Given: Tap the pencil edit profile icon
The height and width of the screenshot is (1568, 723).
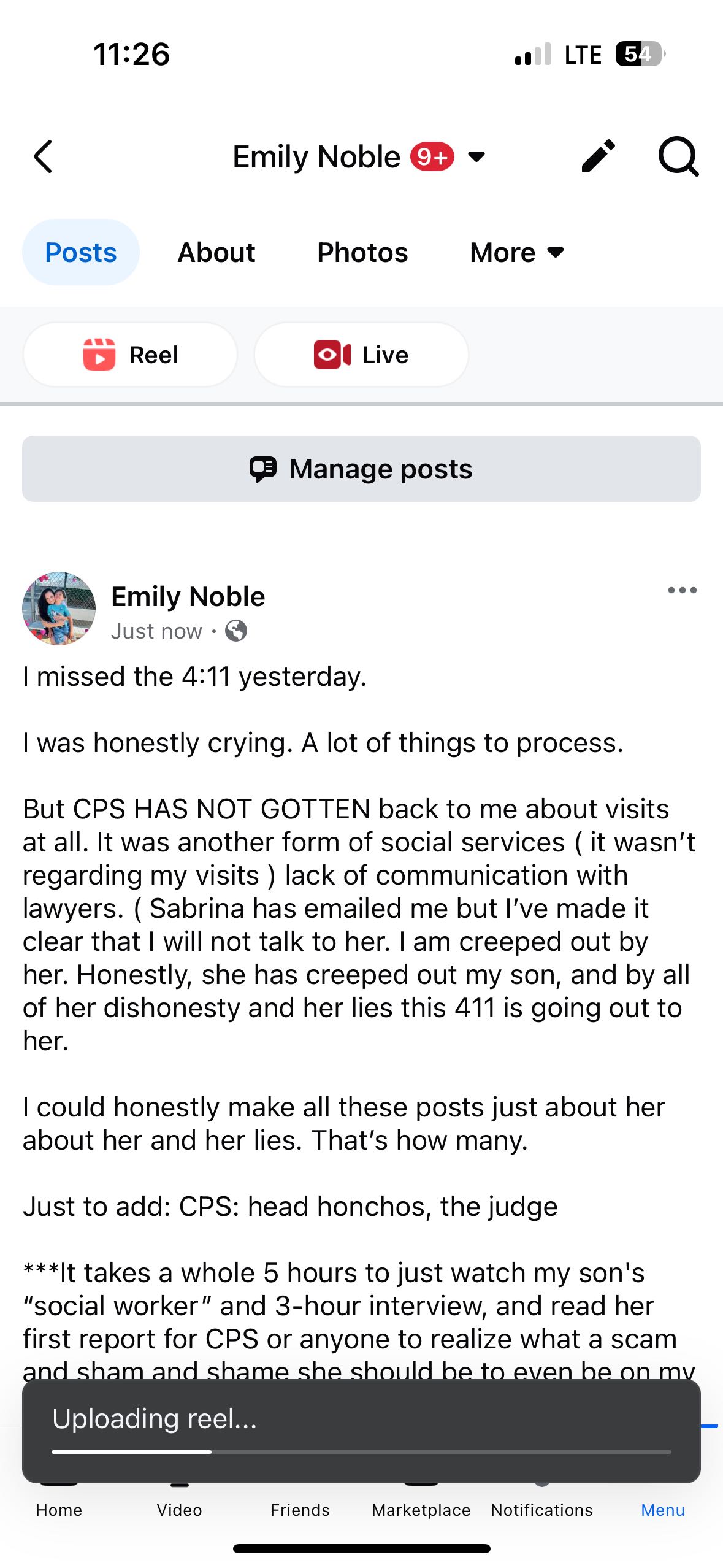Looking at the screenshot, I should (598, 156).
